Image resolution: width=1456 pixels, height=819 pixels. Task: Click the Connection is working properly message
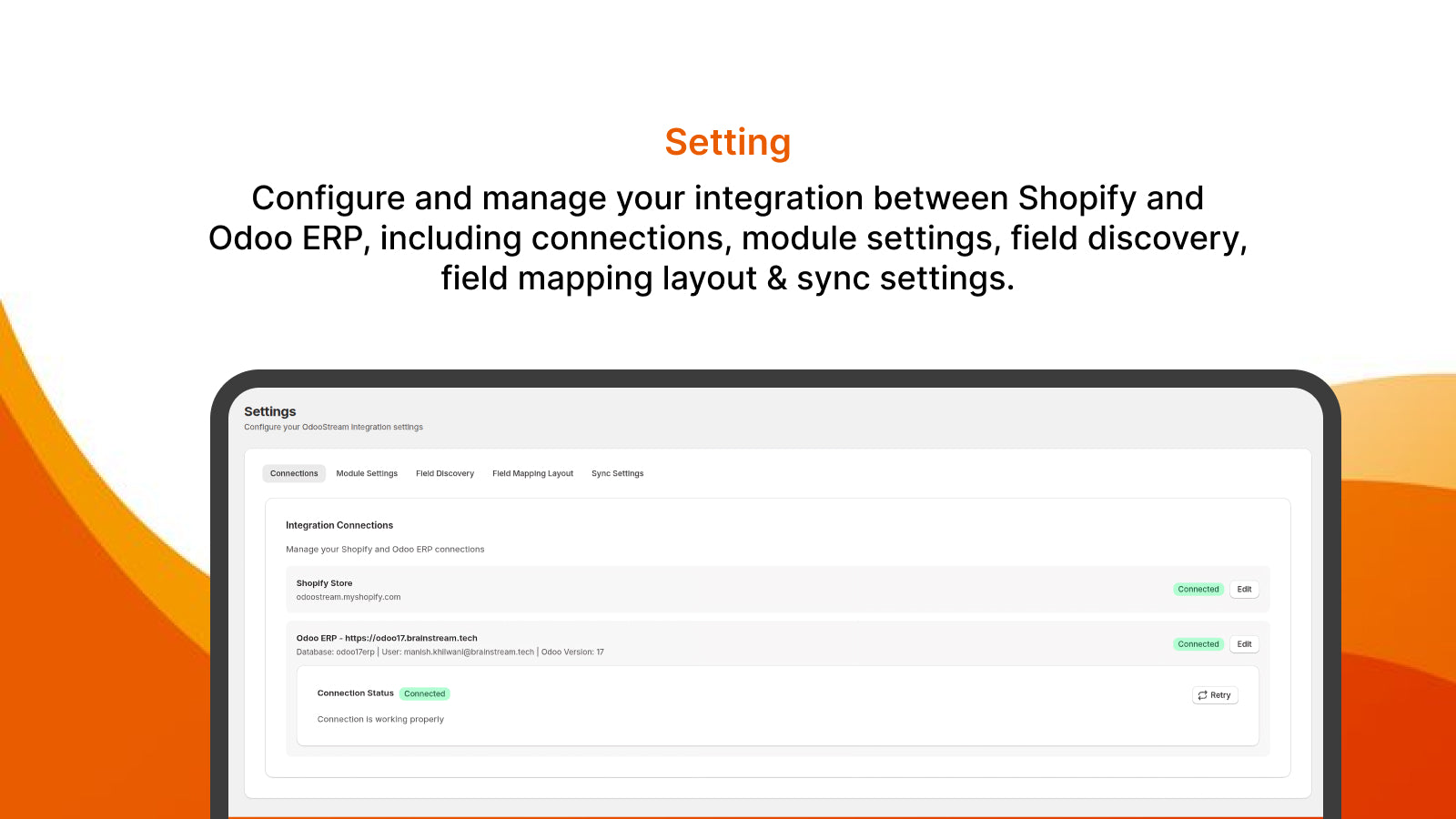[380, 719]
